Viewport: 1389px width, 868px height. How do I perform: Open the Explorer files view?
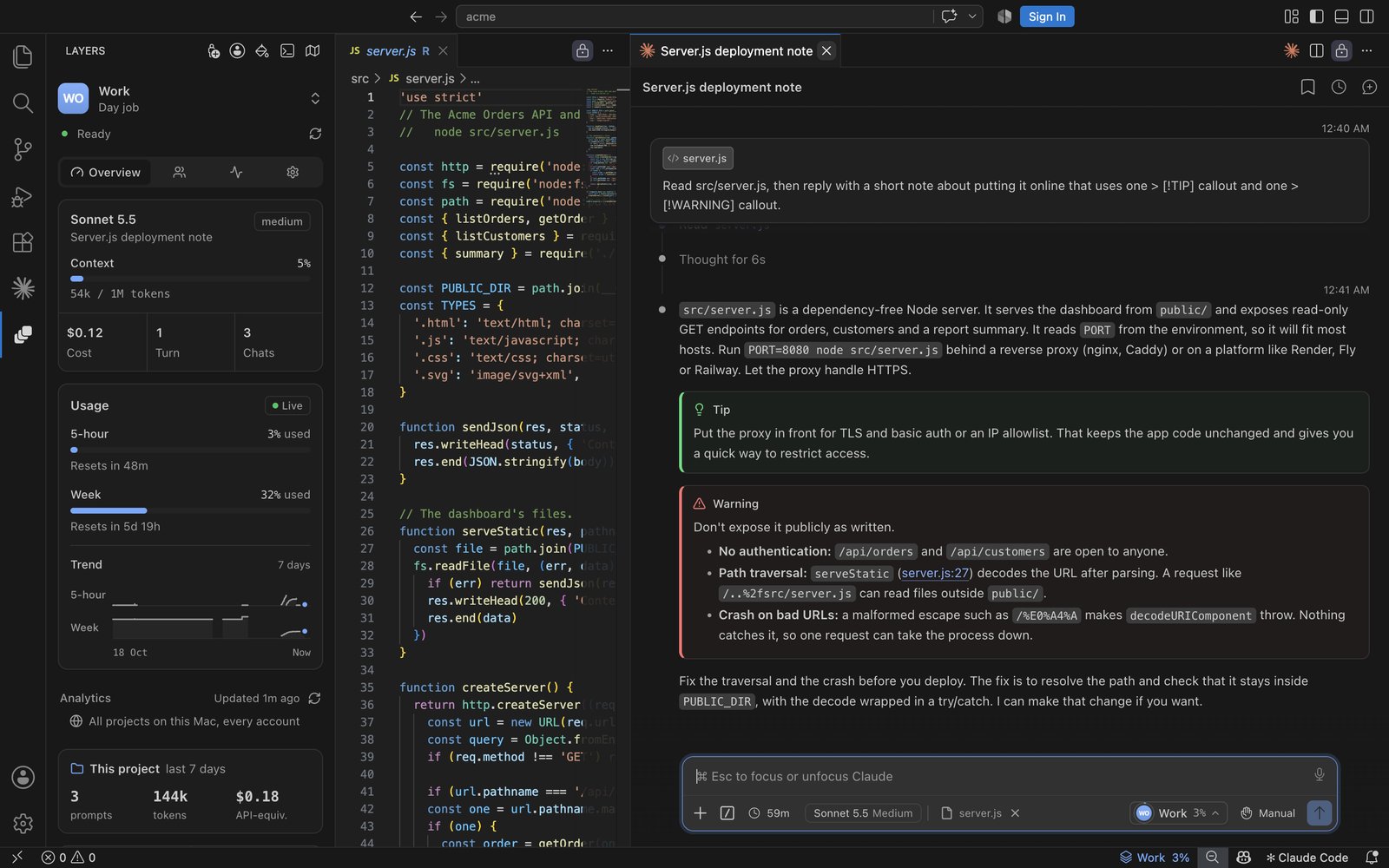[23, 56]
